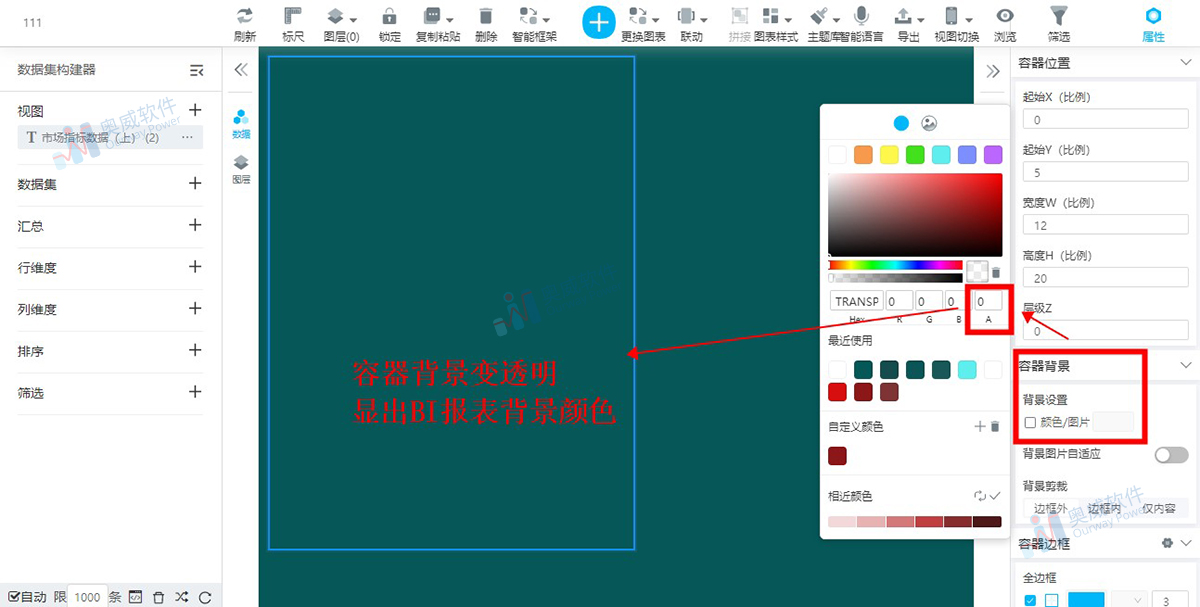Click the bottom bar trash icon
1200x607 pixels.
pyautogui.click(x=158, y=597)
